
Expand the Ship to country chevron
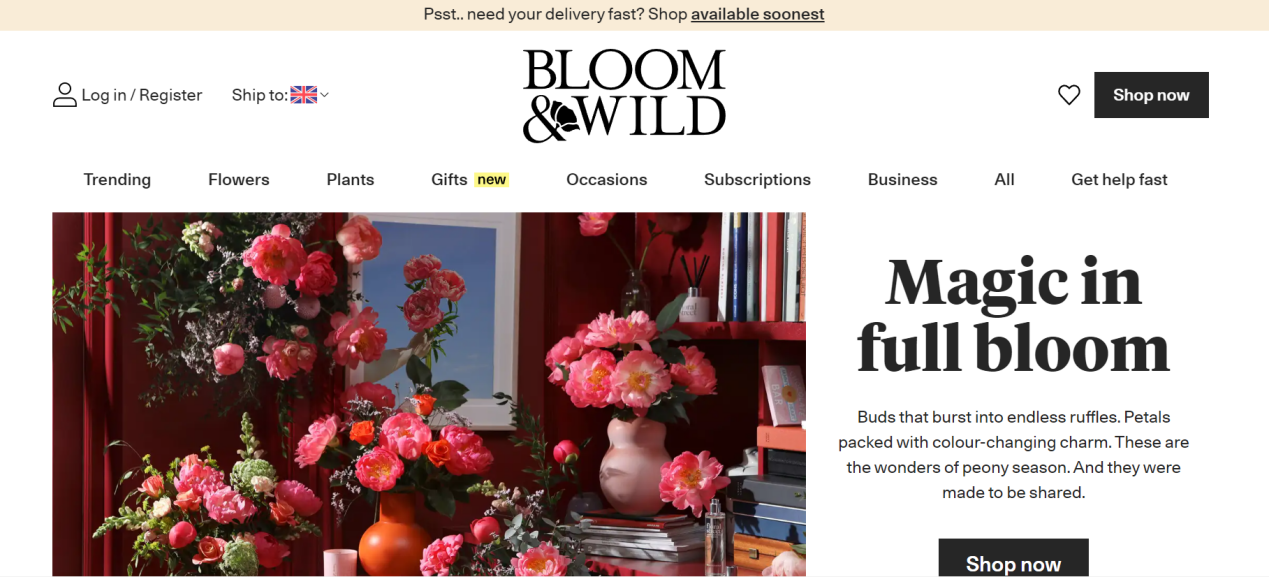pos(324,95)
